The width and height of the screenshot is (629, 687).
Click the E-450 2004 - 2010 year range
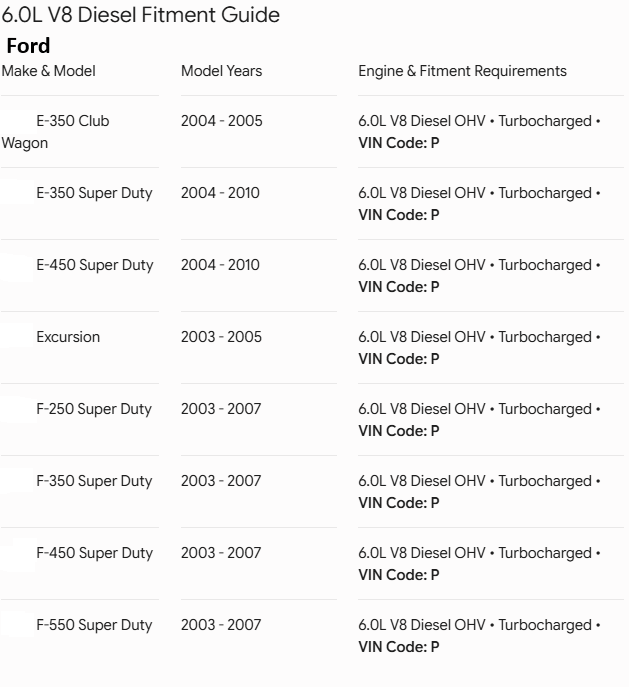coord(220,265)
